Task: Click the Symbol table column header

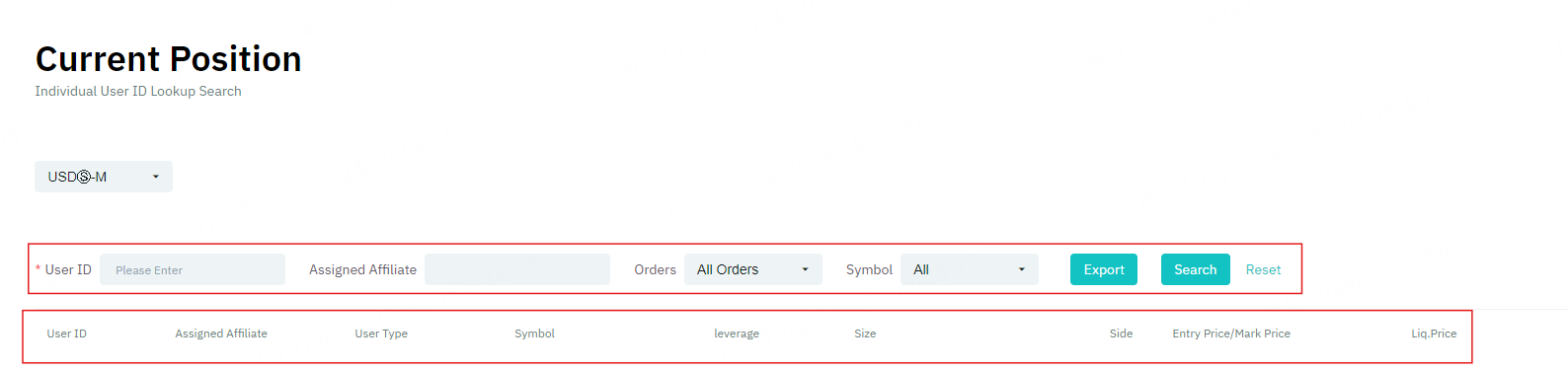Action: [535, 334]
